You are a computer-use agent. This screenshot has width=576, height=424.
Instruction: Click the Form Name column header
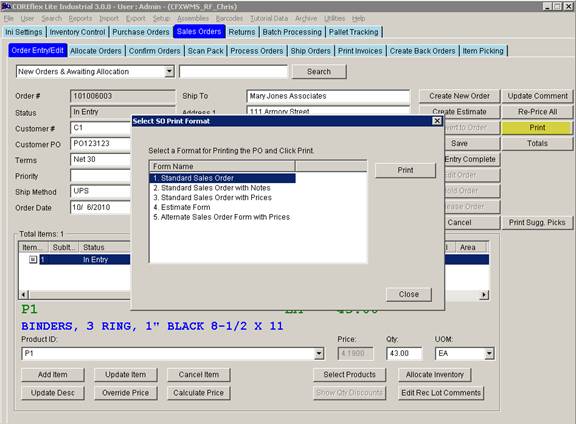coord(222,166)
